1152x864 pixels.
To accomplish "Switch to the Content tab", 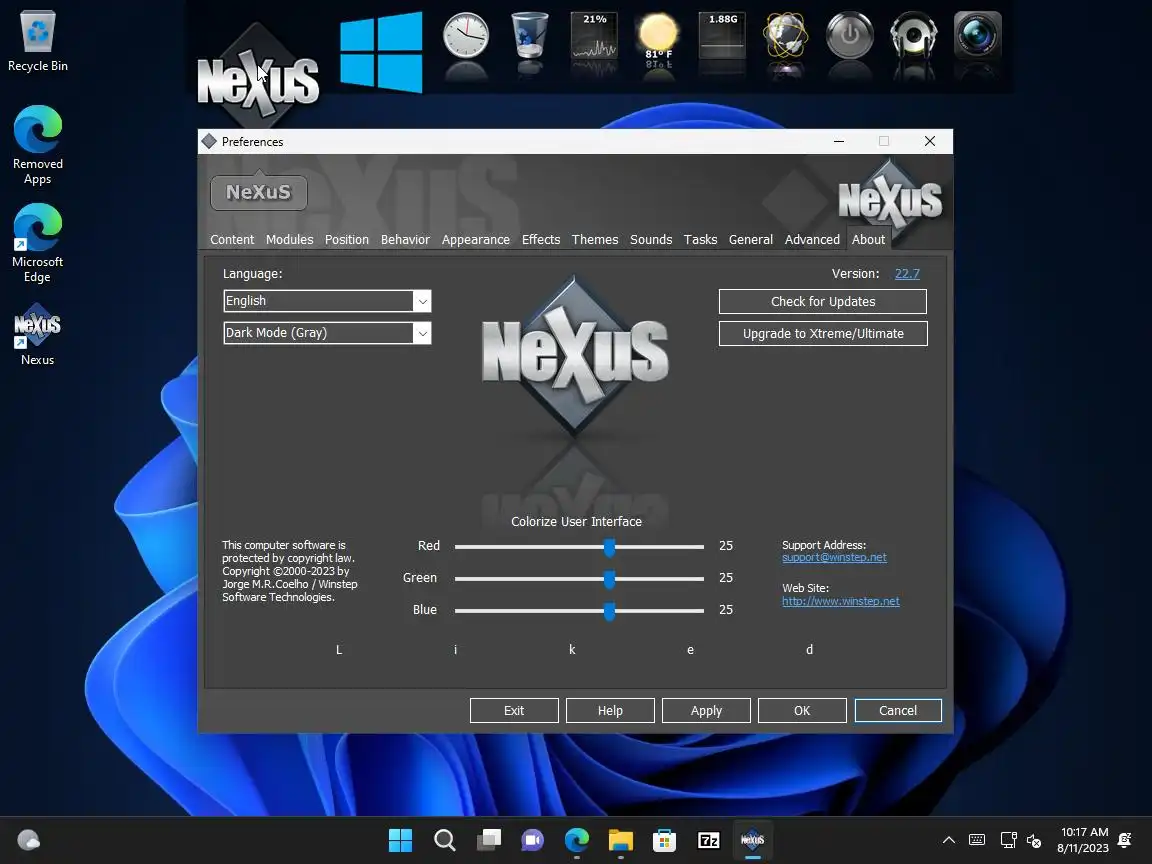I will pyautogui.click(x=232, y=240).
